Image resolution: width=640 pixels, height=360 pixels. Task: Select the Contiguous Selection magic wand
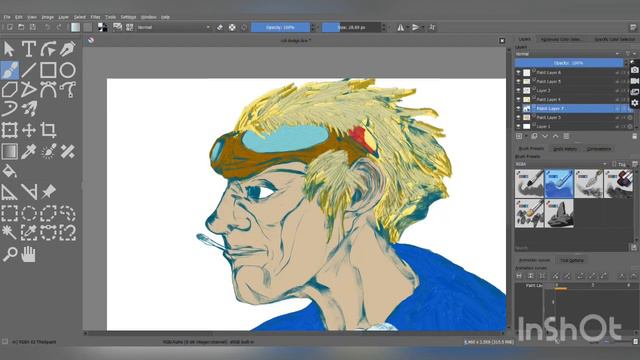click(9, 232)
